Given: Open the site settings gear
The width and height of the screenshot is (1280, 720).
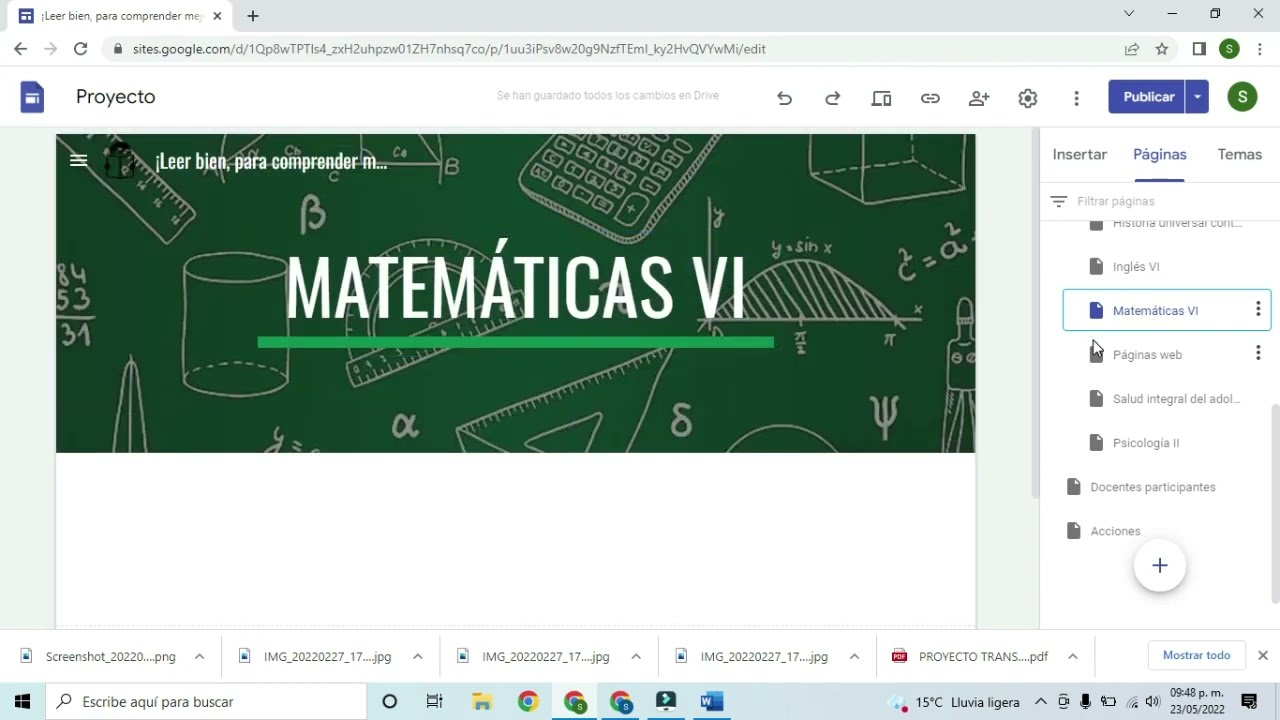Looking at the screenshot, I should (1028, 98).
